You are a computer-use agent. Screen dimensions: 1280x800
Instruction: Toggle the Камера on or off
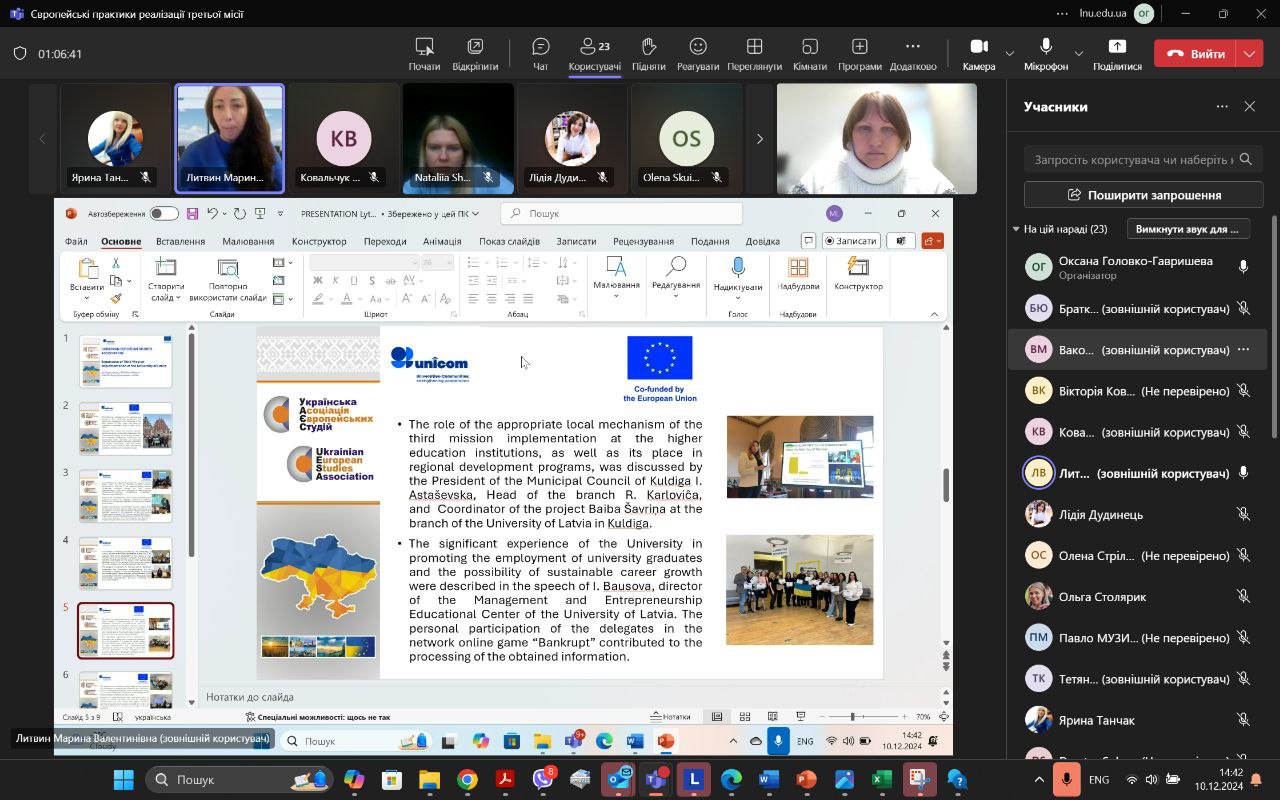(979, 54)
